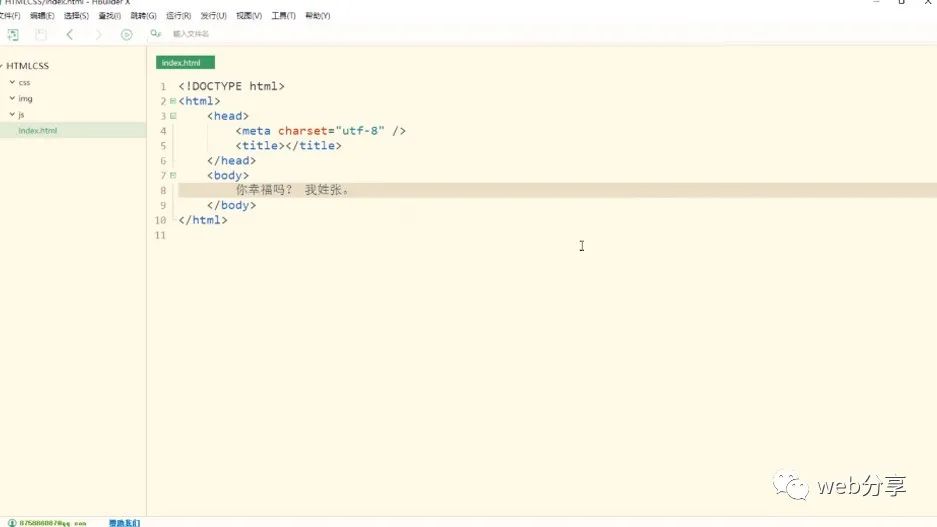This screenshot has height=527, width=937.
Task: Click the <!DOCTYPE html> text on line 1
Action: click(x=231, y=86)
